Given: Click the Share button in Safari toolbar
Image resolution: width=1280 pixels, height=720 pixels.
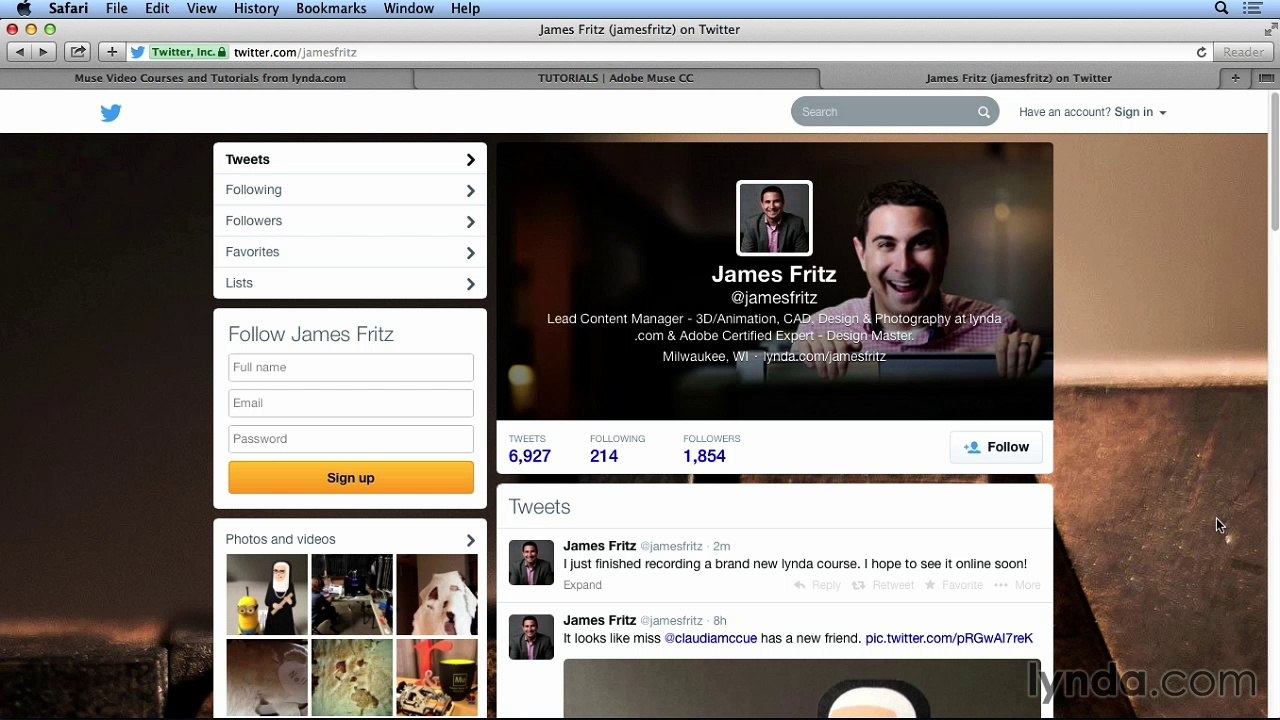Looking at the screenshot, I should [78, 52].
